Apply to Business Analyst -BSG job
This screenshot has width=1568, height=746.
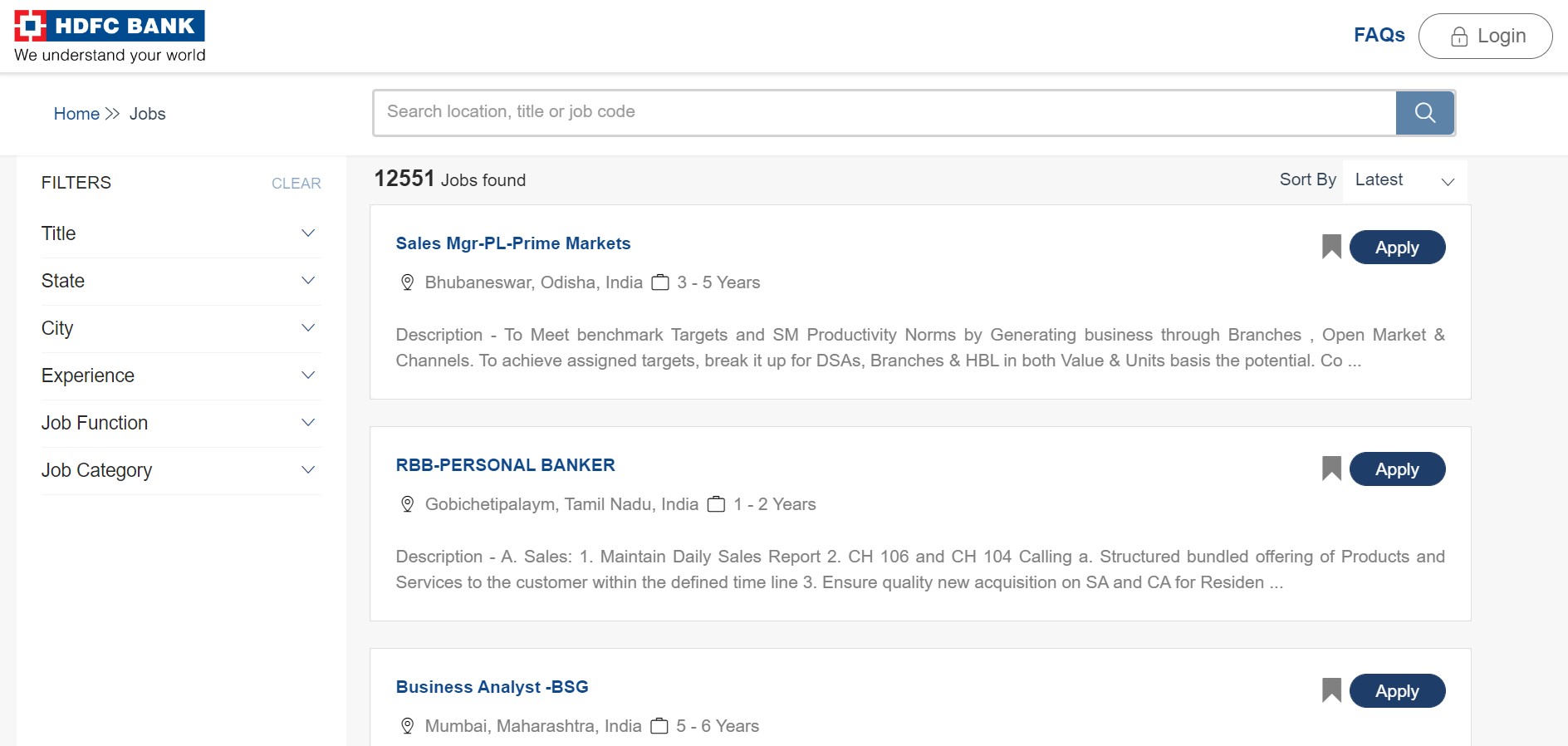tap(1397, 691)
